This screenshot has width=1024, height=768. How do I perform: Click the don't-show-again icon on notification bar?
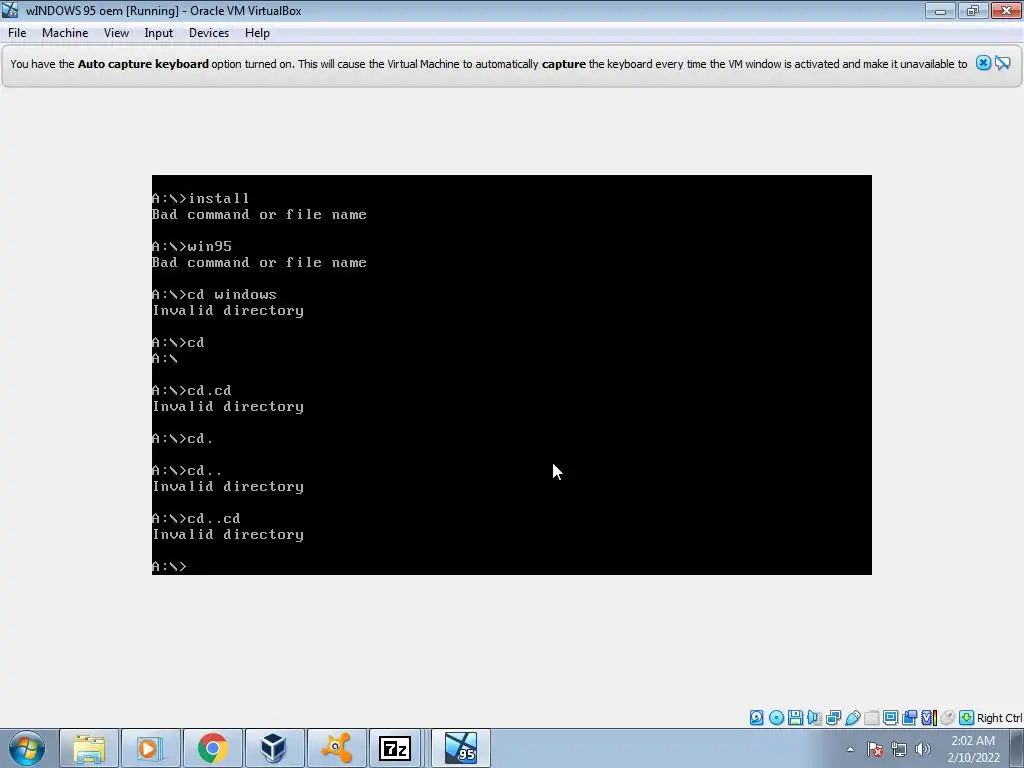pyautogui.click(x=1003, y=63)
